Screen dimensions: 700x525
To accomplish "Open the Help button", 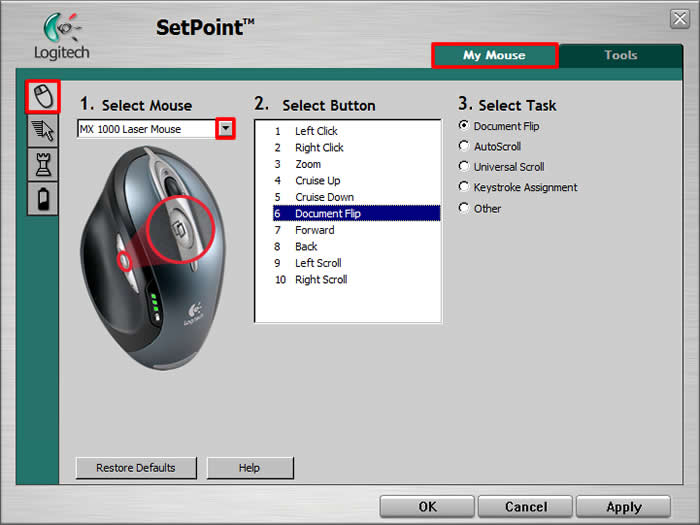I will click(249, 468).
